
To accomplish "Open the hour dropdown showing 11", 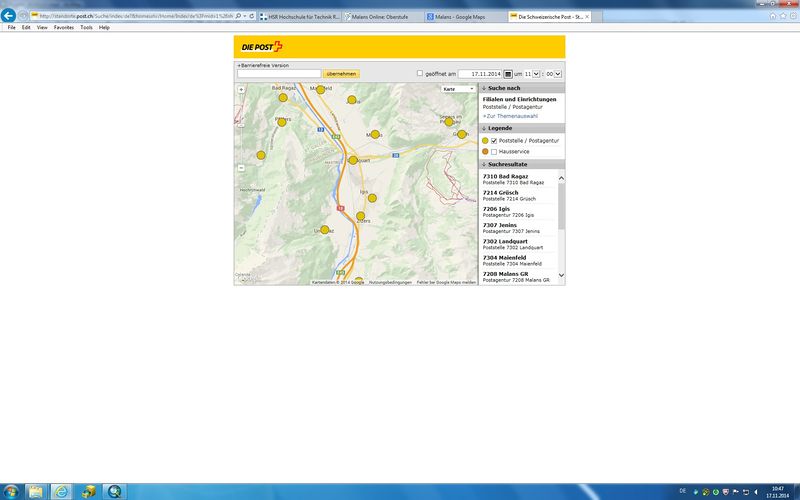I will pos(531,74).
